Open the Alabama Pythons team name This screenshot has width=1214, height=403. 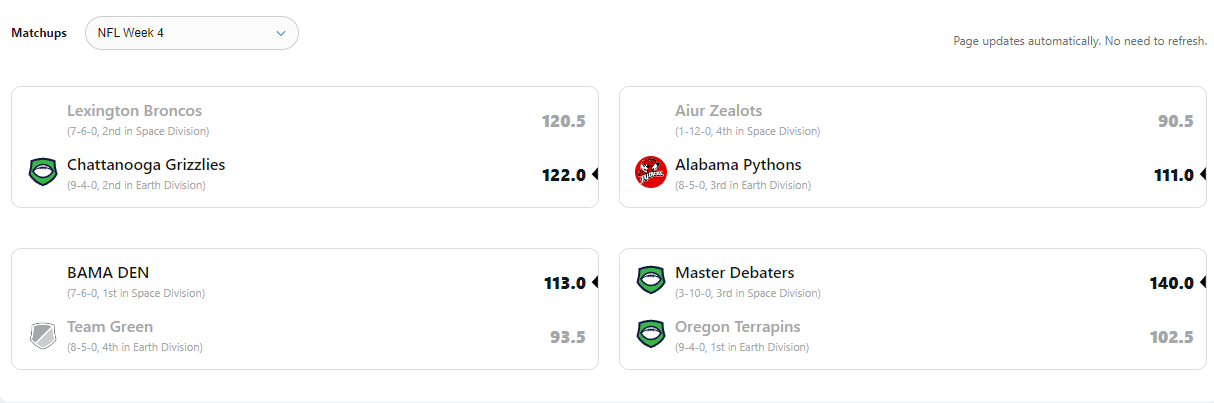pos(738,165)
